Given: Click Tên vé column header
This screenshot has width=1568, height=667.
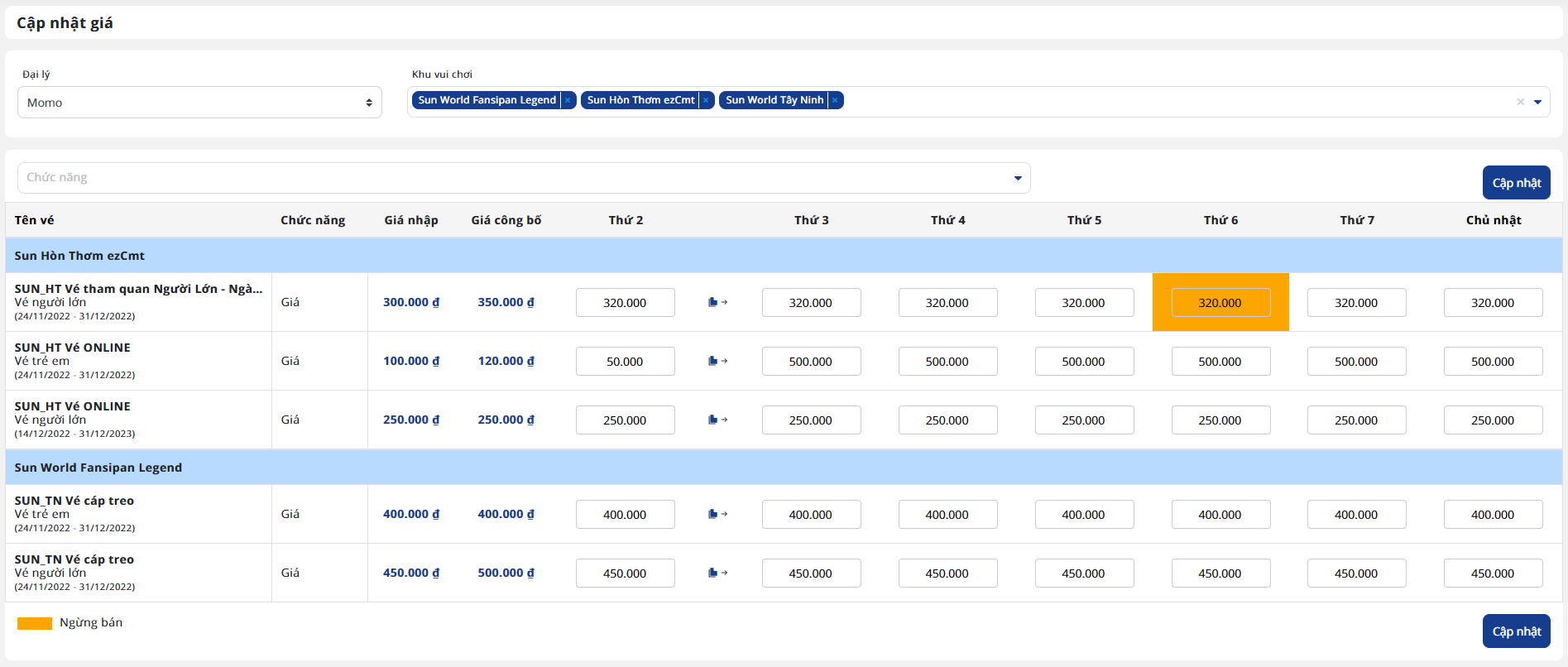Looking at the screenshot, I should click(x=34, y=220).
